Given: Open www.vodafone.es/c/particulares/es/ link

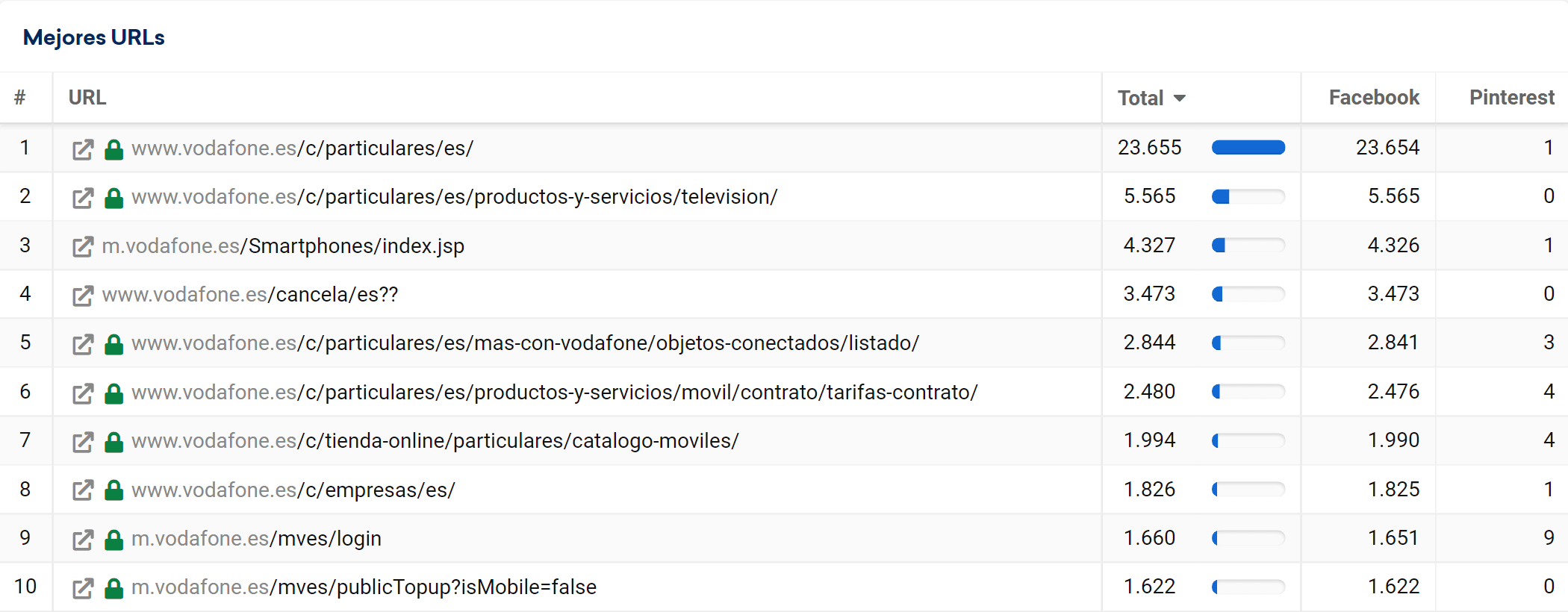Looking at the screenshot, I should (302, 149).
